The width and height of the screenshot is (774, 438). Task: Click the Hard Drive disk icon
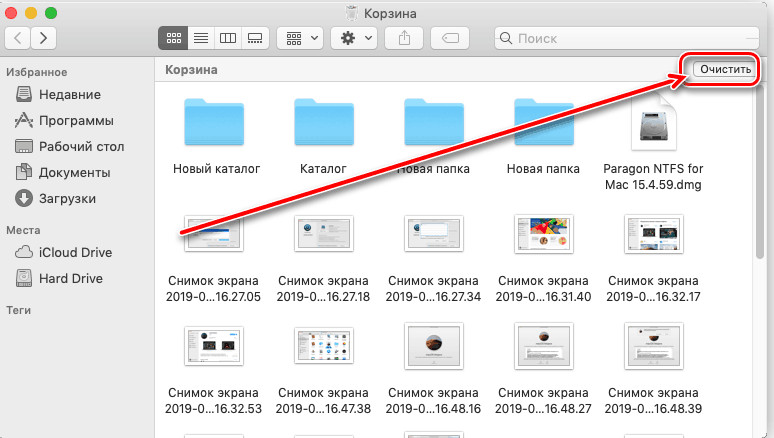[x=24, y=278]
